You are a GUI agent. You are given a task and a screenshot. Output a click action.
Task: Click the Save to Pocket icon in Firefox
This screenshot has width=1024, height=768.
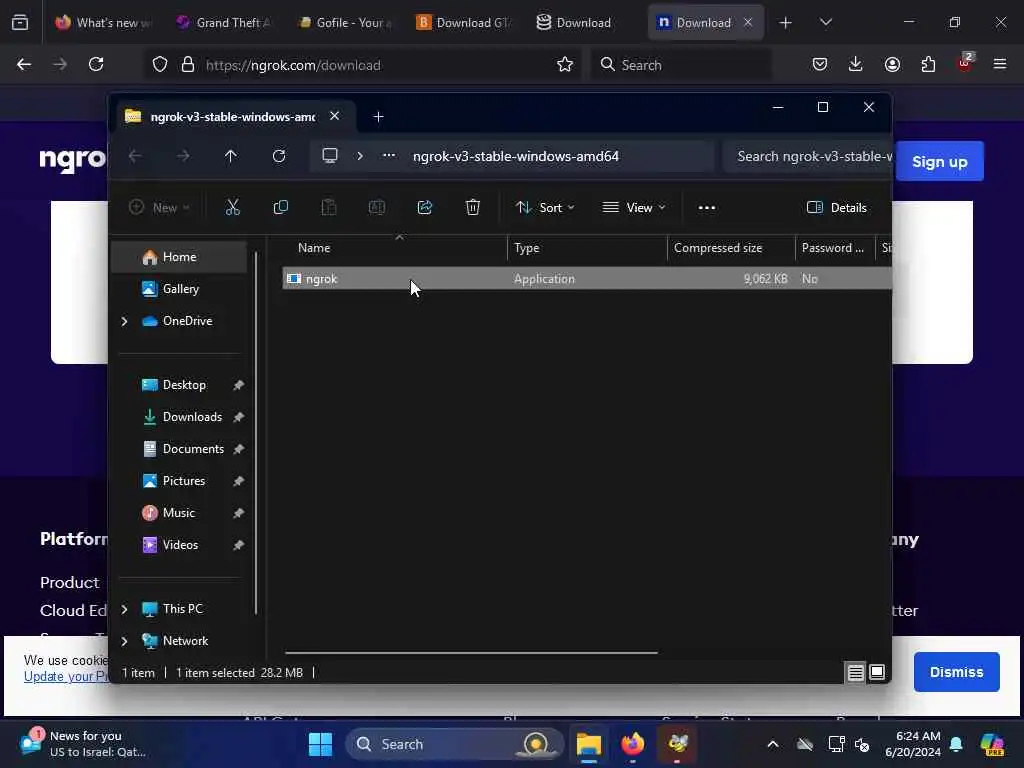pos(820,64)
